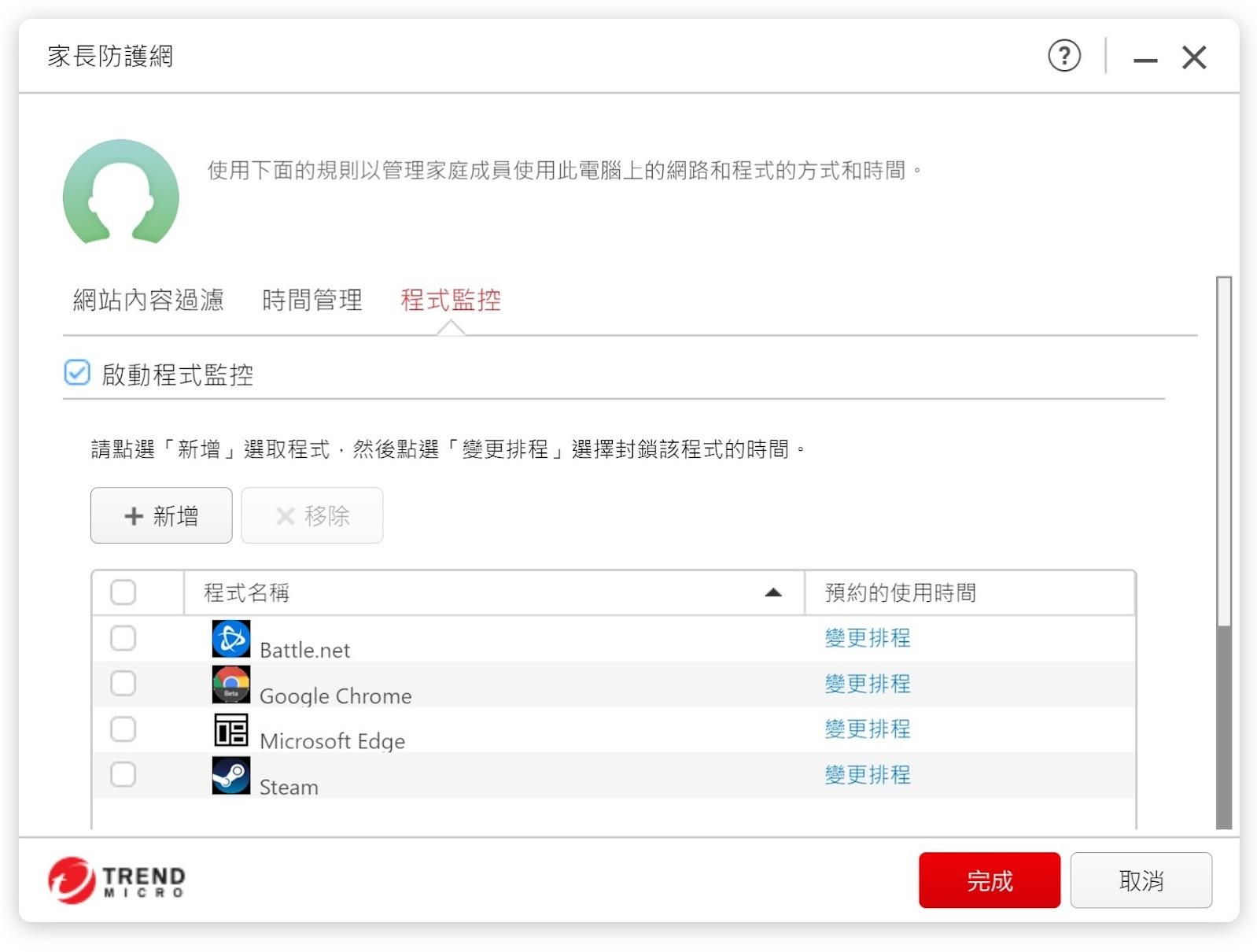Screen dimensions: 1257x952
Task: Open 變更排程 for Battle.net
Action: [x=868, y=637]
